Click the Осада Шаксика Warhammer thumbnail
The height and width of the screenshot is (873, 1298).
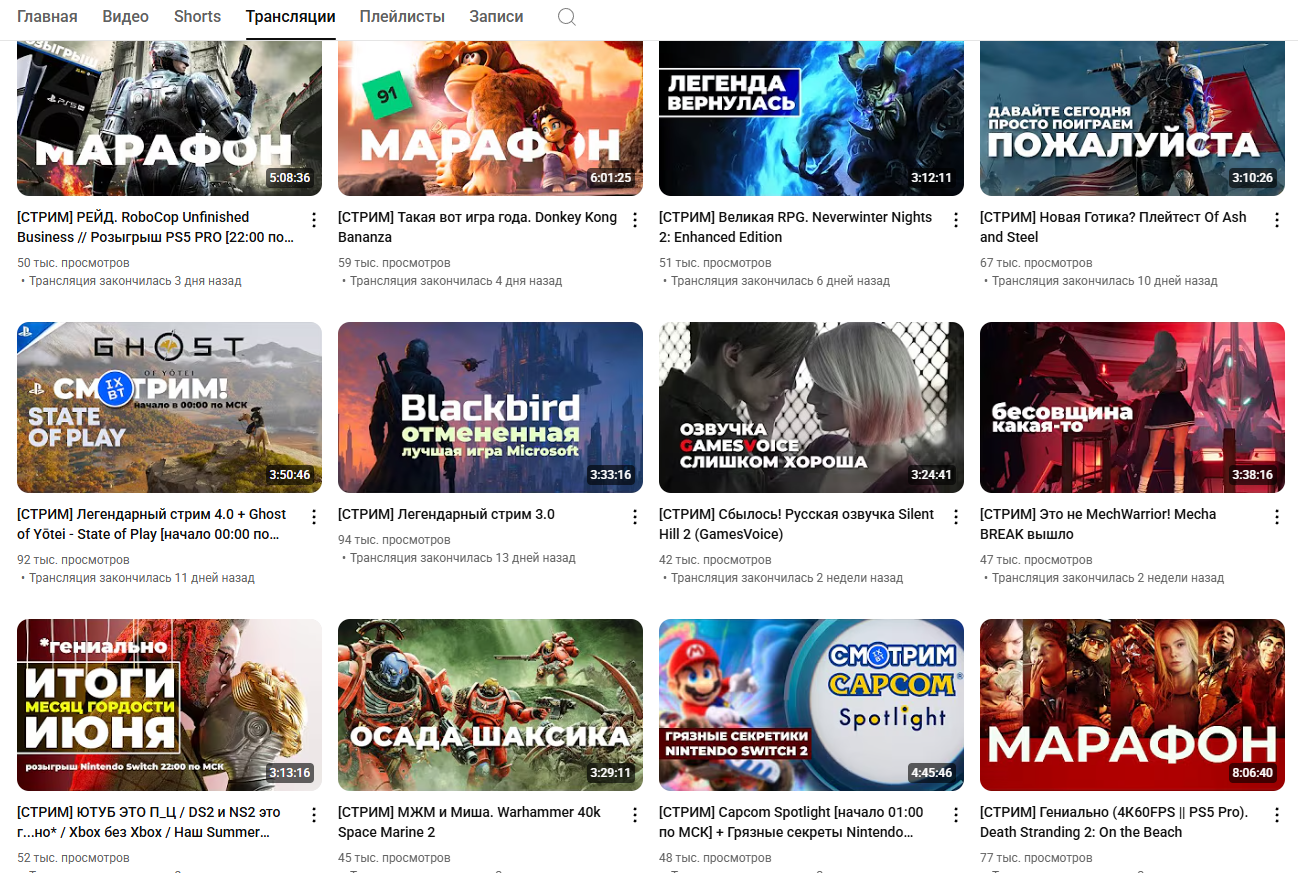click(x=490, y=705)
